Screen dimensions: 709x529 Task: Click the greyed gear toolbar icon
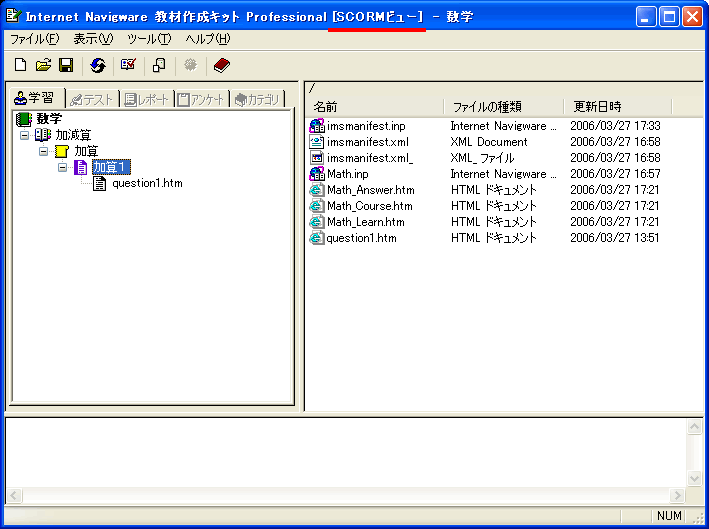(190, 65)
